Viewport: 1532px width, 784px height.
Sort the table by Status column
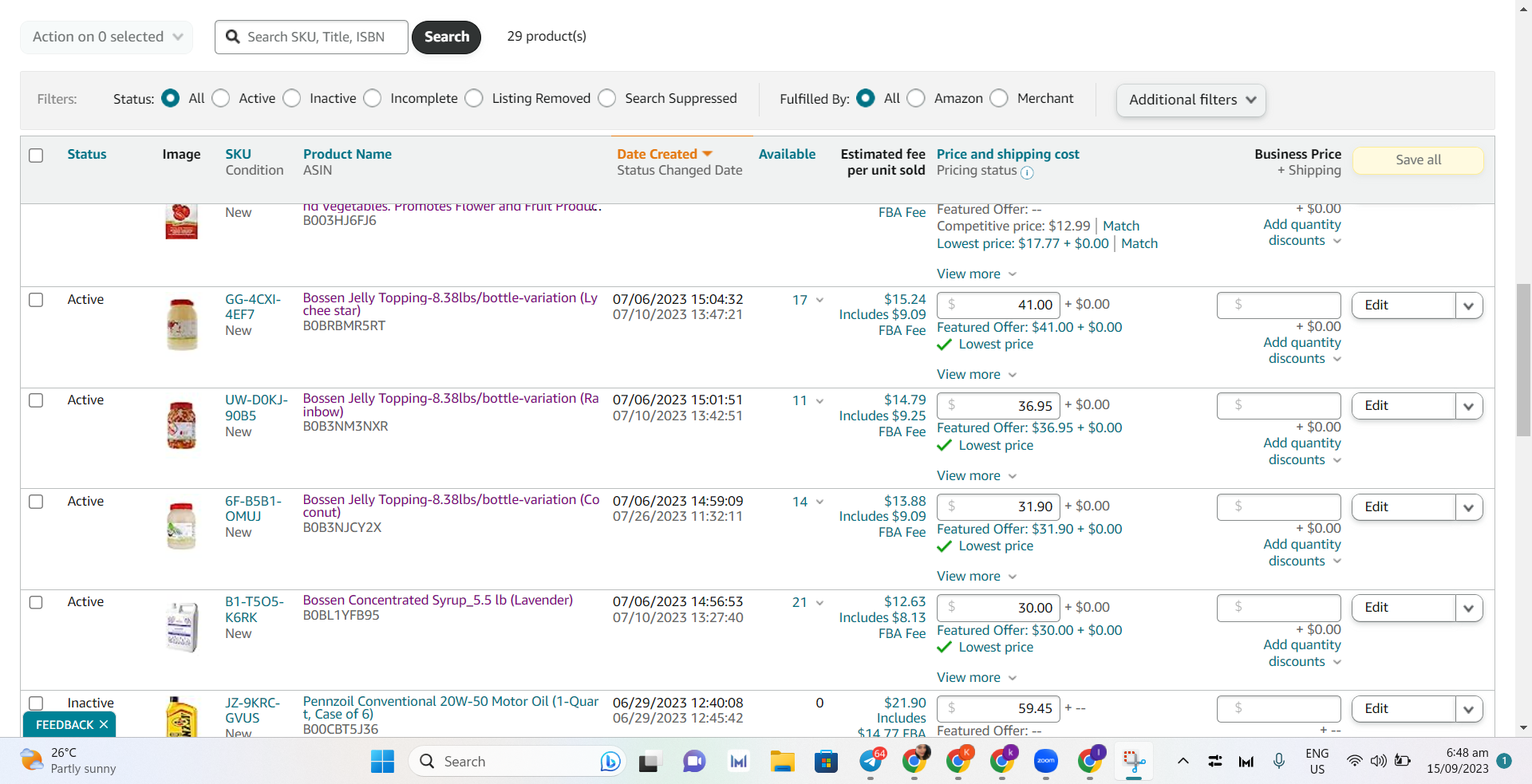(87, 154)
